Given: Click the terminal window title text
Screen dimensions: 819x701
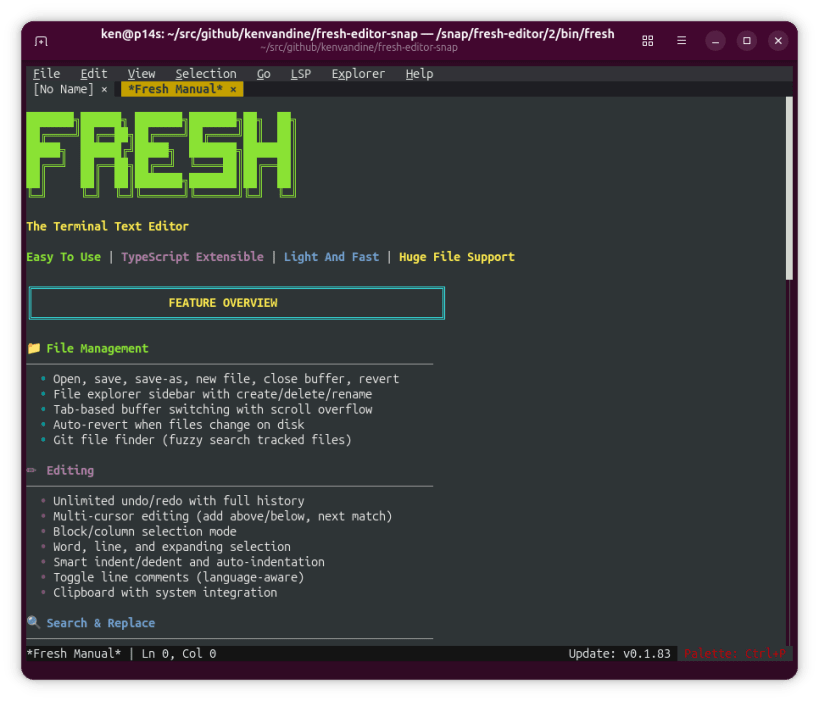Looking at the screenshot, I should 358,34.
